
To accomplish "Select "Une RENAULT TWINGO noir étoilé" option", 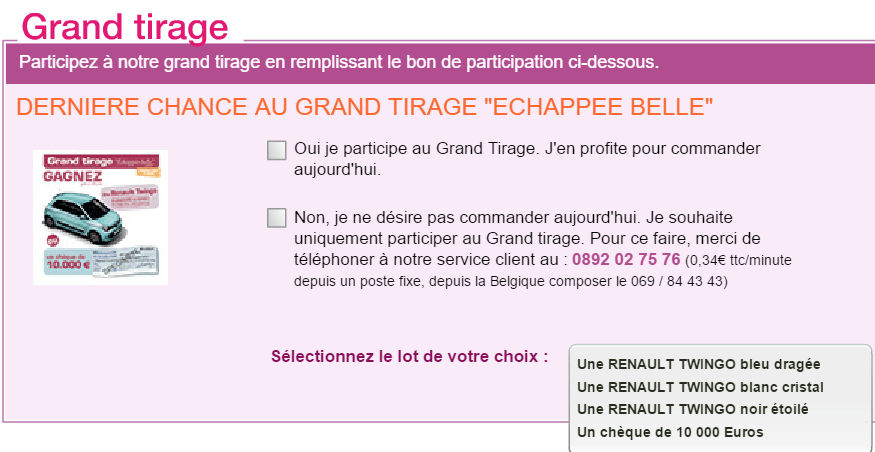I will click(693, 409).
